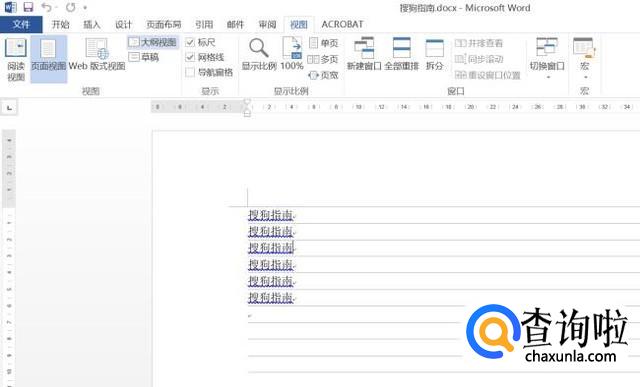Screen dimensions: 640x387
Task: Click Arrange All (全部重排) icon
Action: pos(402,54)
